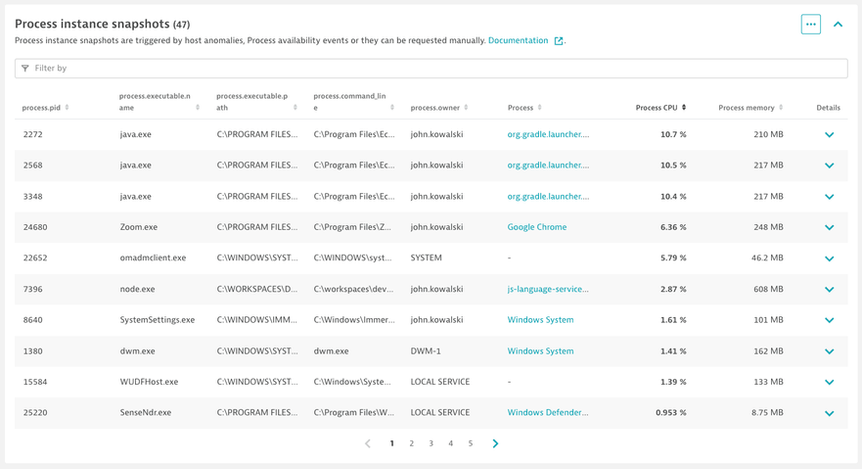Jump to page 5 of results

click(470, 443)
